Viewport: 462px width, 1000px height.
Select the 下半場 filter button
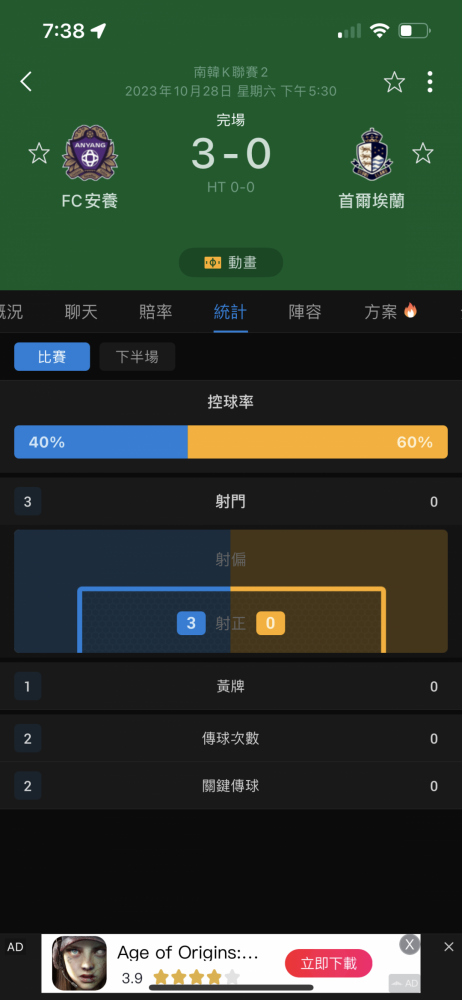point(137,357)
